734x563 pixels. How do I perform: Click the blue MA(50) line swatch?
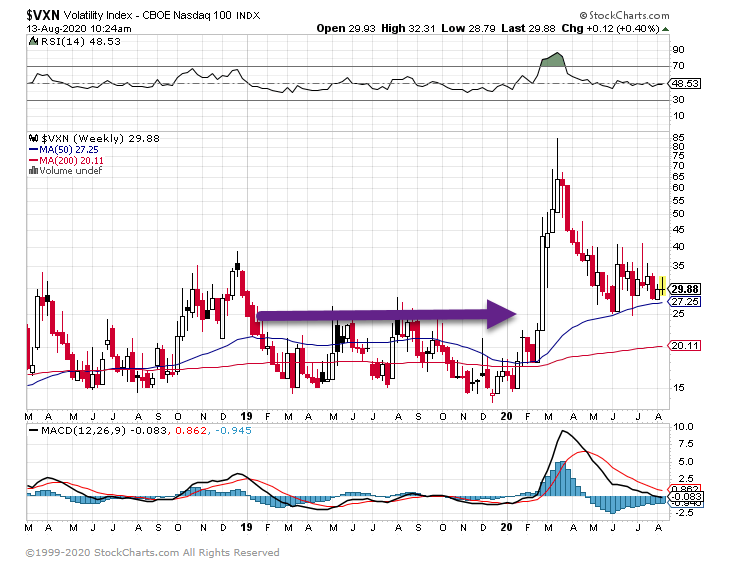pyautogui.click(x=33, y=150)
